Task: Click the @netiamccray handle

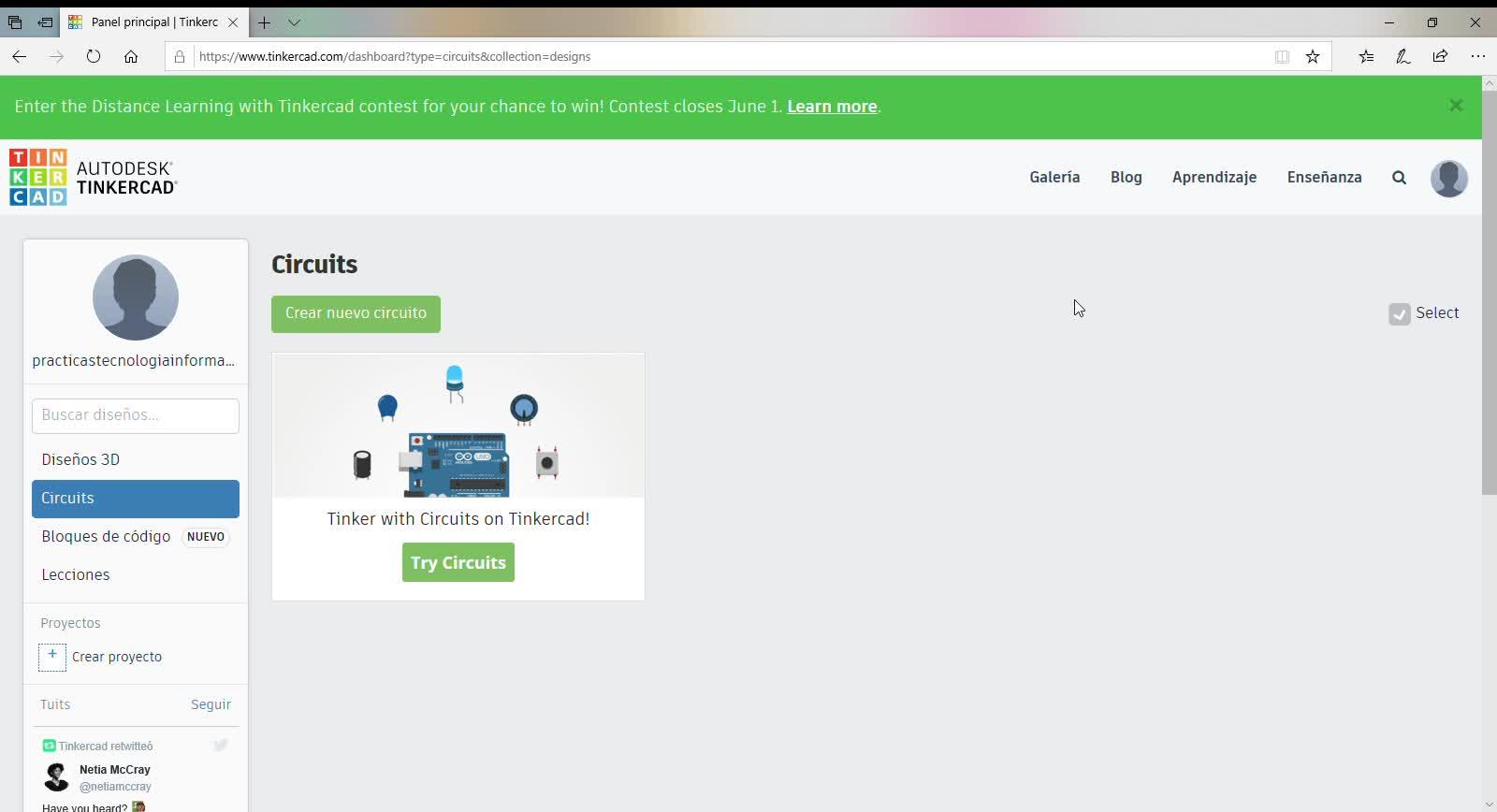Action: click(x=115, y=787)
